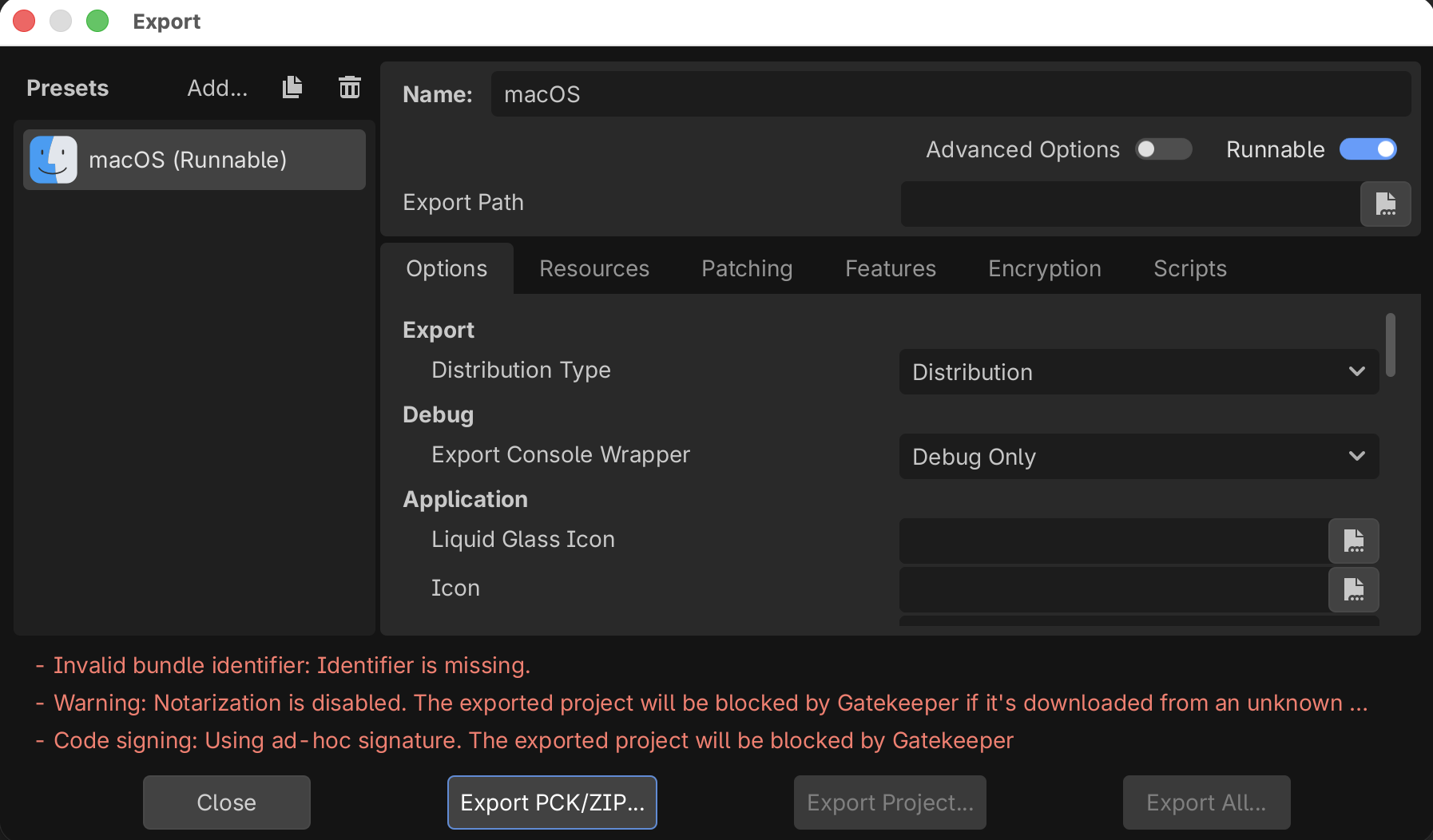Image resolution: width=1433 pixels, height=840 pixels.
Task: Switch to the Resources tab
Action: point(594,268)
